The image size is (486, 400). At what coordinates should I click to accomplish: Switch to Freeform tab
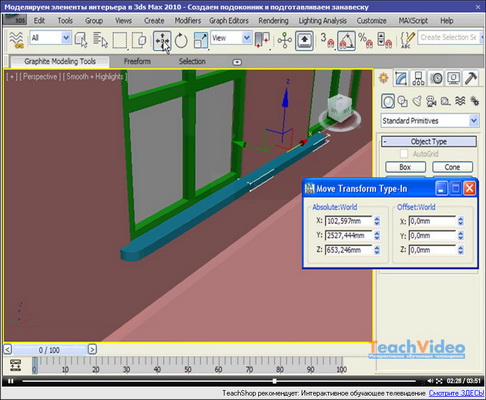tap(137, 62)
